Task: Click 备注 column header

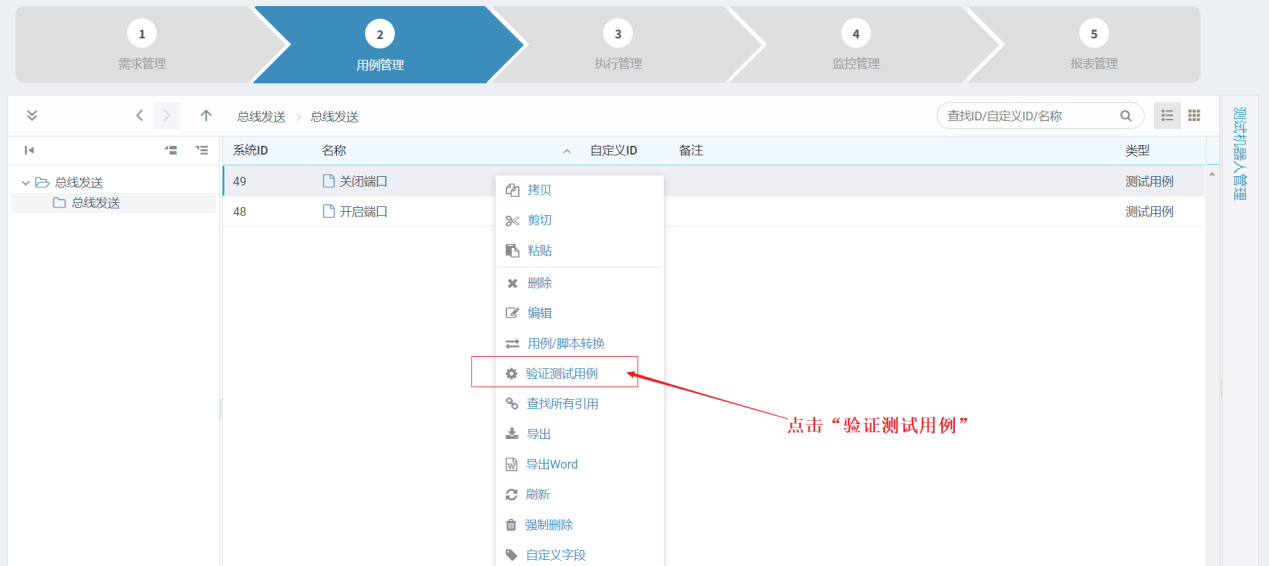Action: [691, 151]
